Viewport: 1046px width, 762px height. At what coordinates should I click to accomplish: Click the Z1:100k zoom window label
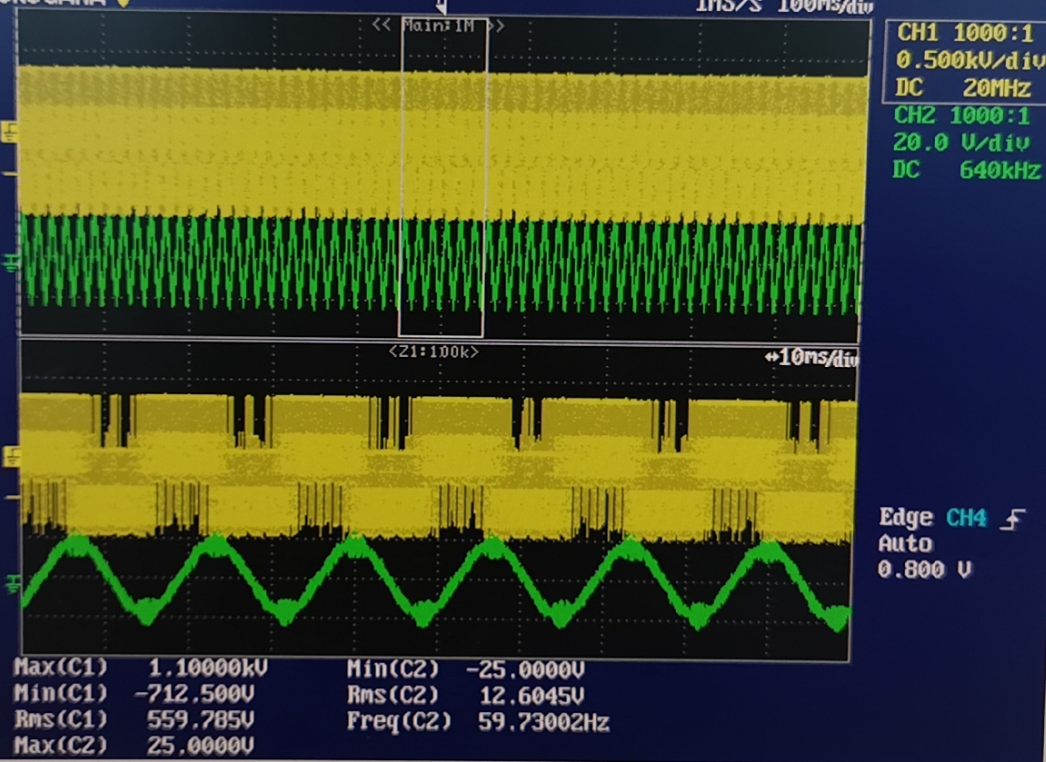click(433, 352)
